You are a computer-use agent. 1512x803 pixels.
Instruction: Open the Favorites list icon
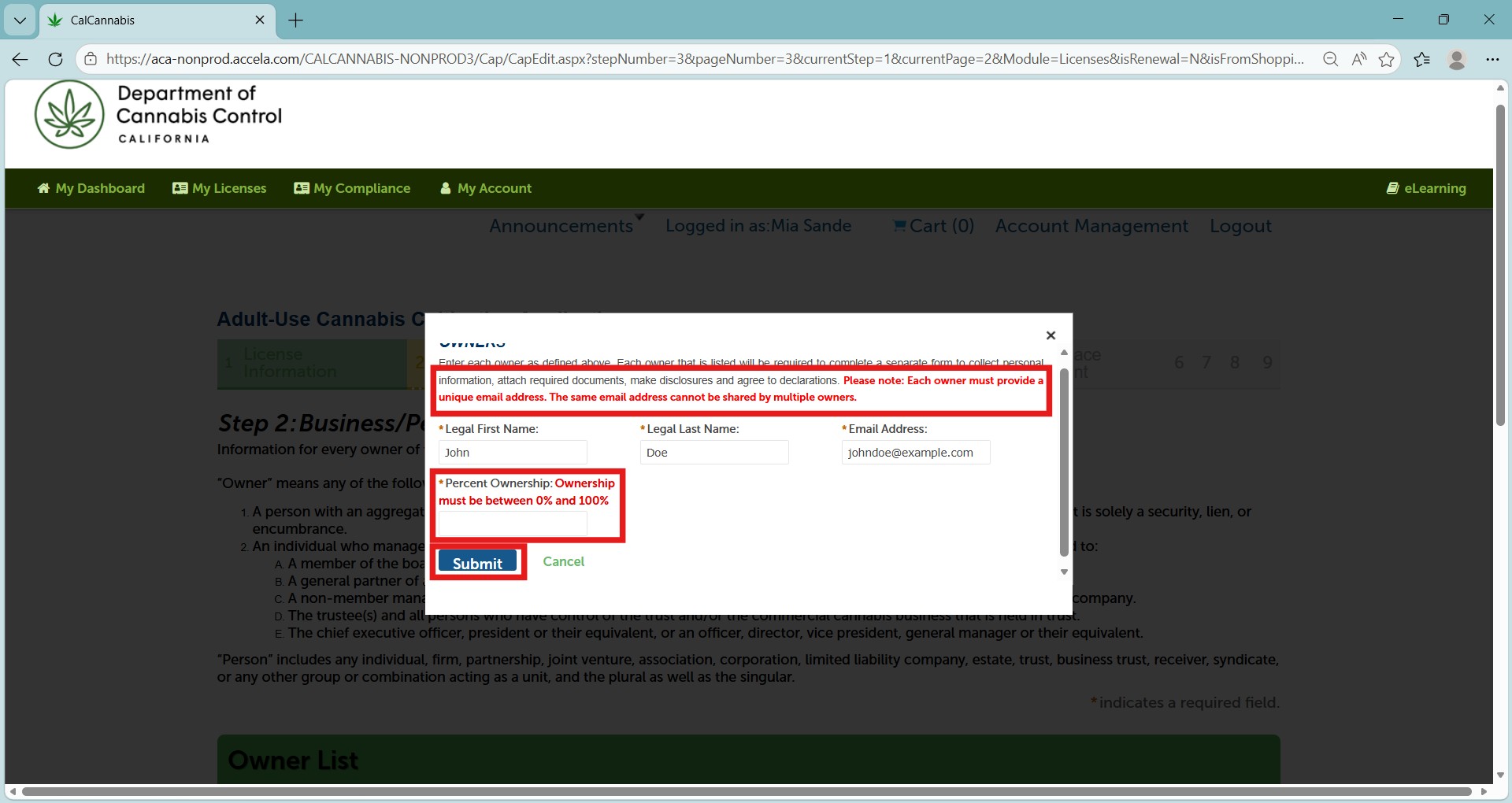pyautogui.click(x=1421, y=59)
